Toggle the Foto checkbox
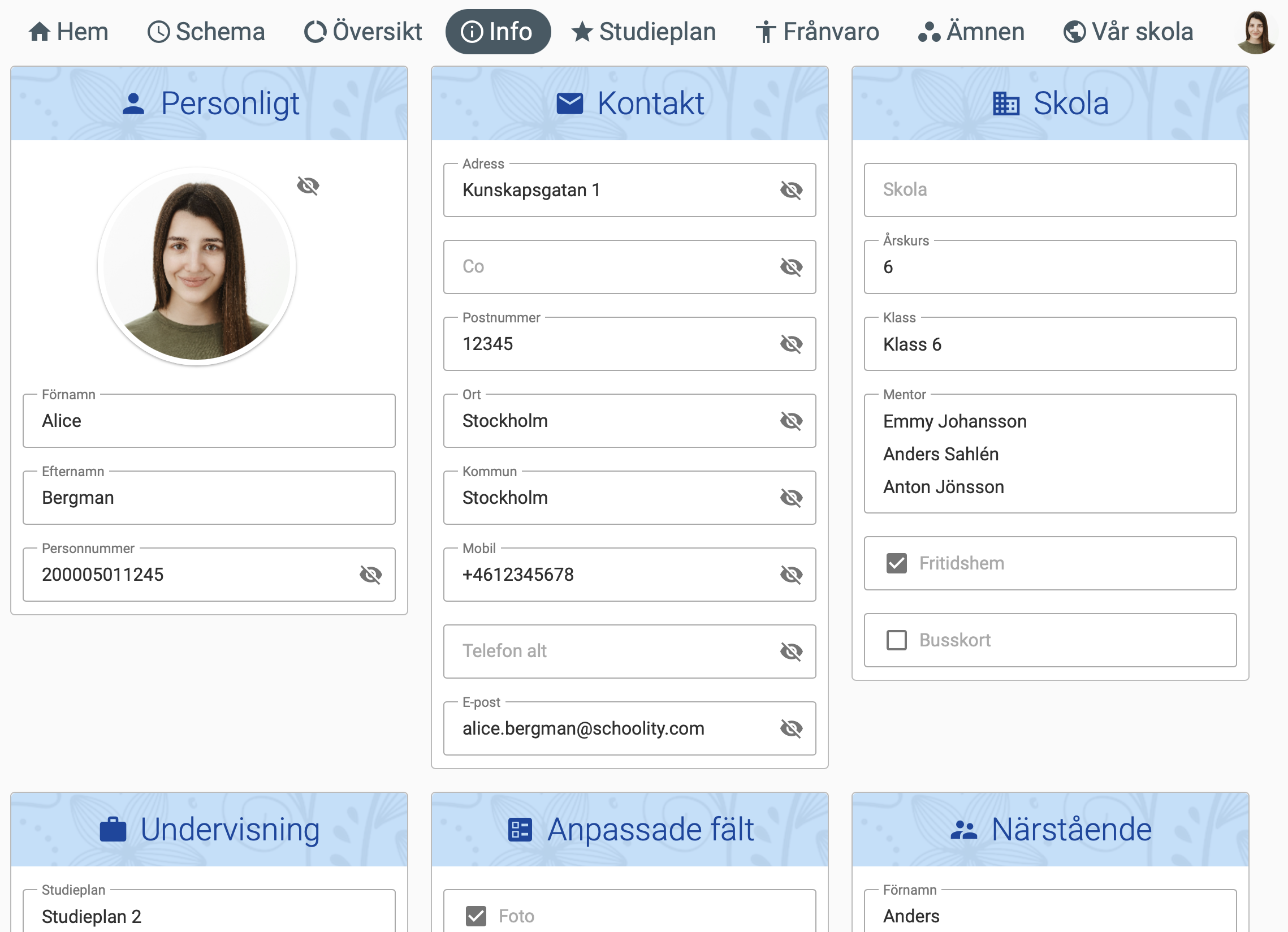The width and height of the screenshot is (1288, 932). point(476,916)
